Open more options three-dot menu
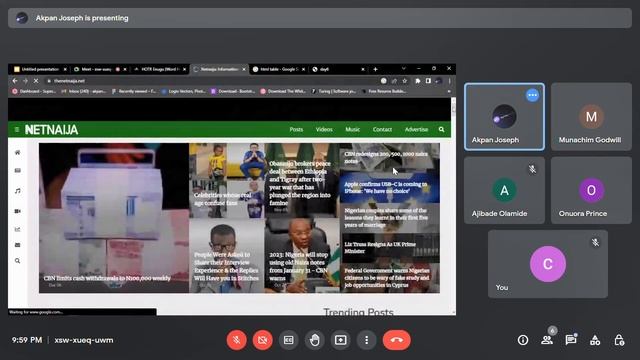The height and width of the screenshot is (360, 640). (x=367, y=340)
